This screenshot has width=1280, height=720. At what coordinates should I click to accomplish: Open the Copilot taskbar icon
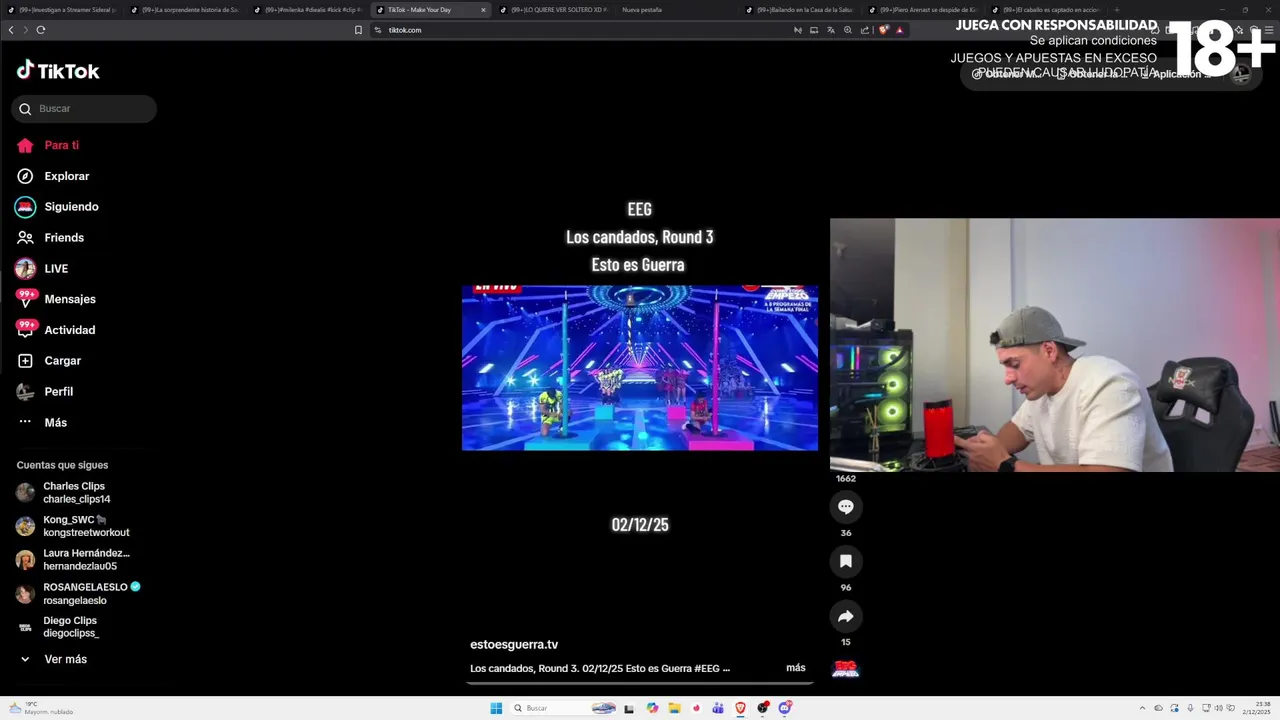pyautogui.click(x=652, y=708)
